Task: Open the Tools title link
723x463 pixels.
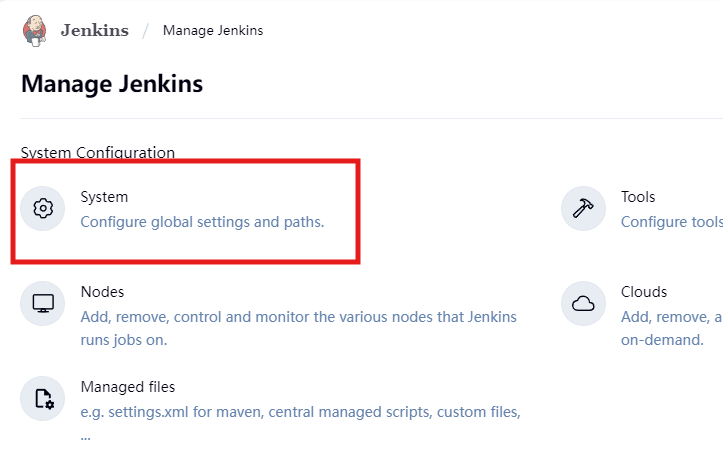Action: pyautogui.click(x=638, y=197)
